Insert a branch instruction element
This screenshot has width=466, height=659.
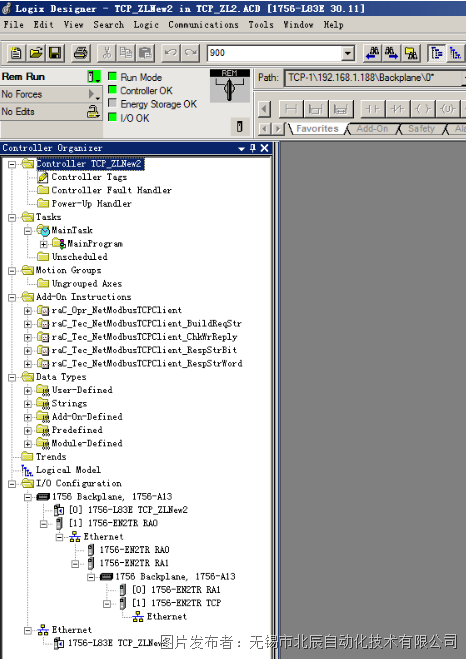315,109
